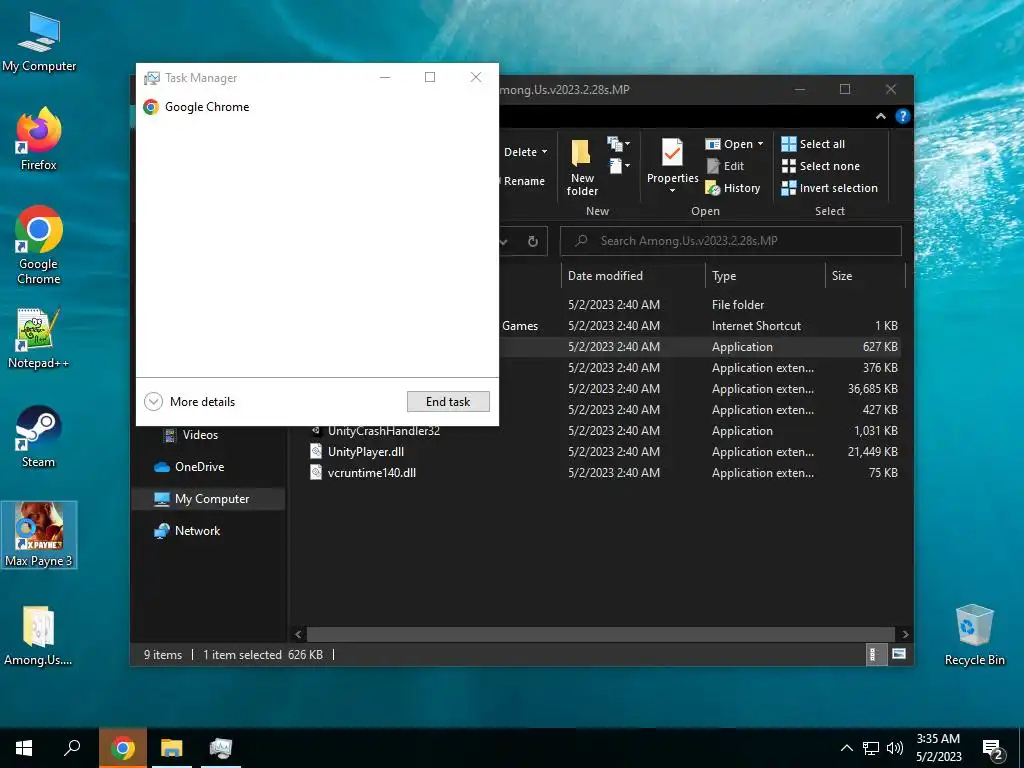Select Among.Us folder on desktop
This screenshot has width=1024, height=768.
pyautogui.click(x=39, y=635)
